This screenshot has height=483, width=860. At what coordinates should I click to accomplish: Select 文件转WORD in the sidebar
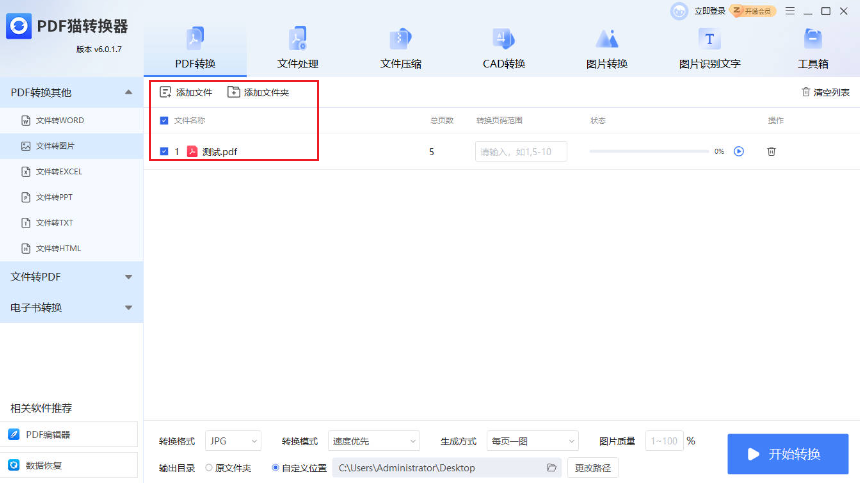point(60,120)
